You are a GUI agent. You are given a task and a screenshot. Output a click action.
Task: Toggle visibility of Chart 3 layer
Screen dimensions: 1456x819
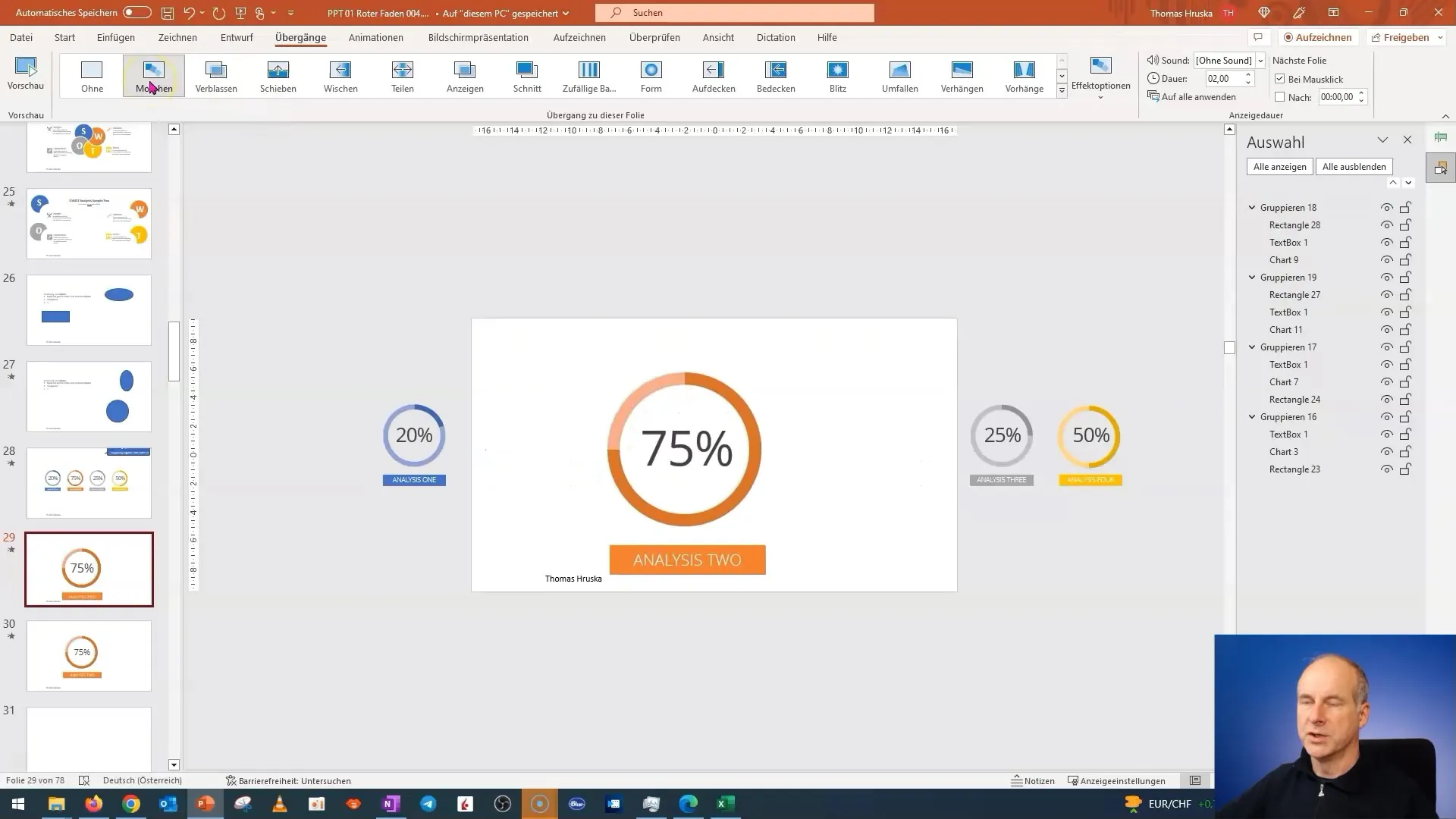pos(1386,451)
